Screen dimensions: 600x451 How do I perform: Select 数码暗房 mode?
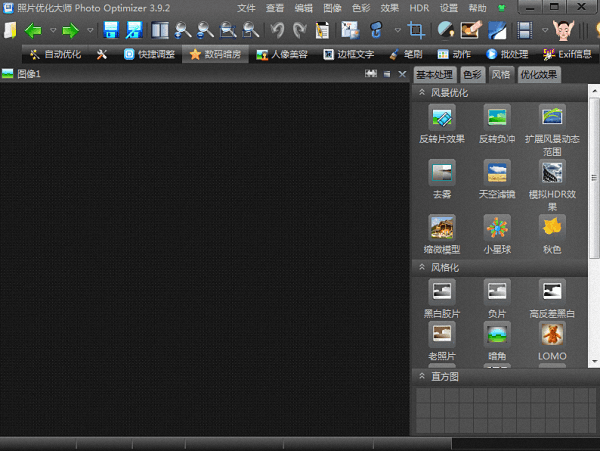[215, 55]
